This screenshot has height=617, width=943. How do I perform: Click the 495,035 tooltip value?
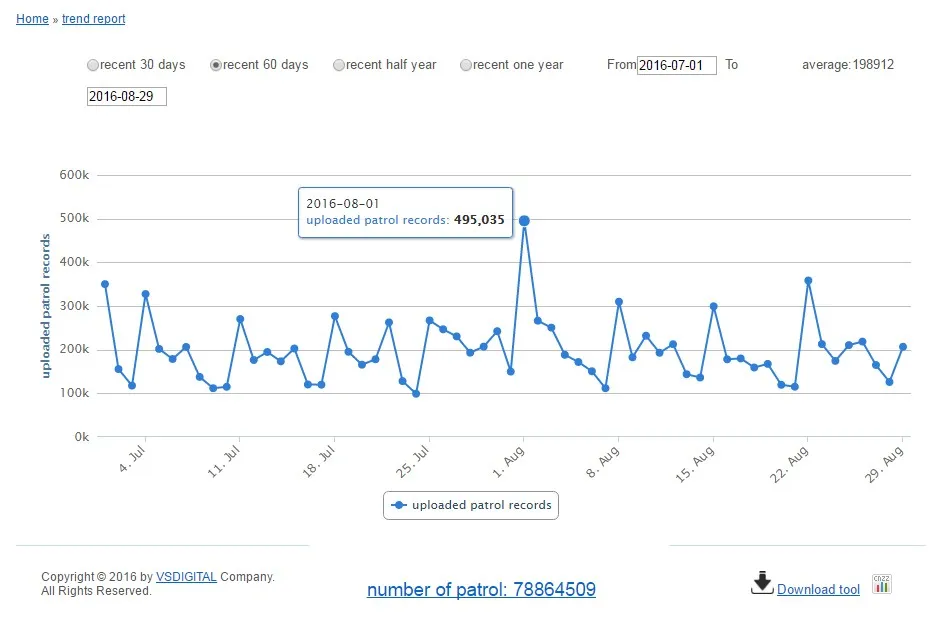click(x=479, y=220)
